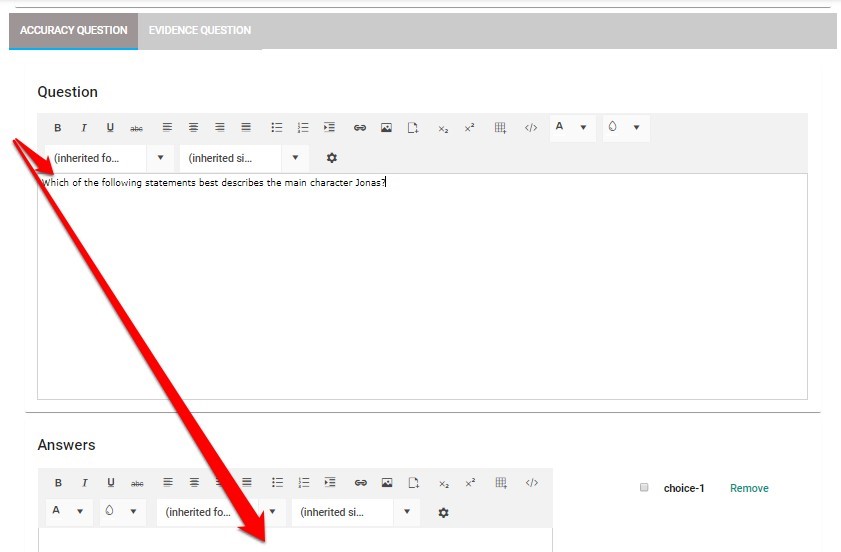Select the Accuracy Question tab
841x552 pixels.
(x=74, y=30)
